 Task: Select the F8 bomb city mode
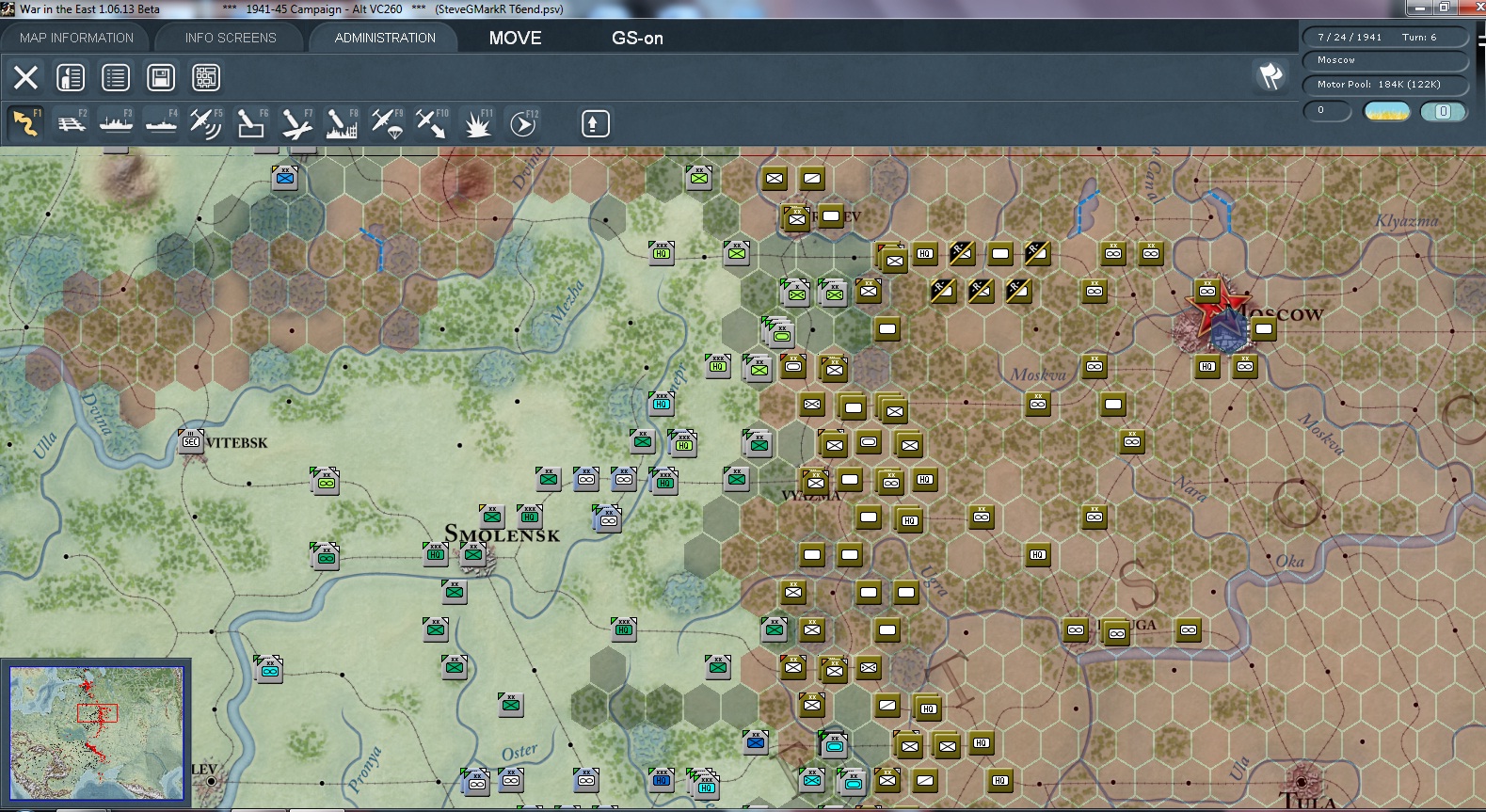pyautogui.click(x=342, y=123)
